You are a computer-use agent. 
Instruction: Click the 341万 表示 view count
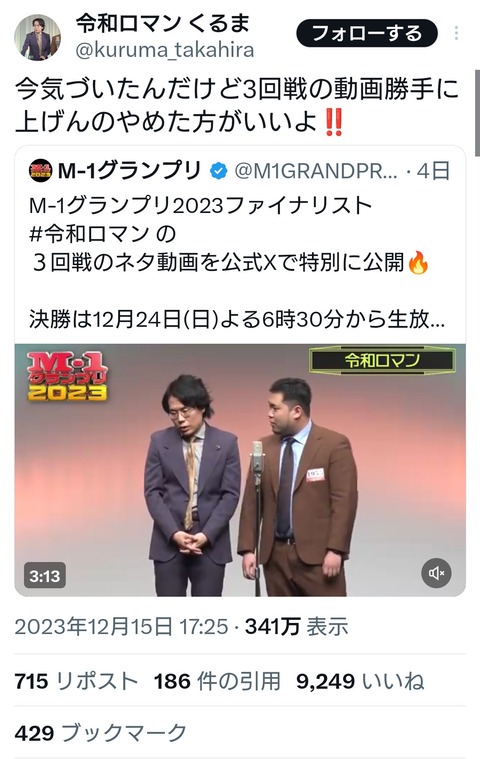297,627
